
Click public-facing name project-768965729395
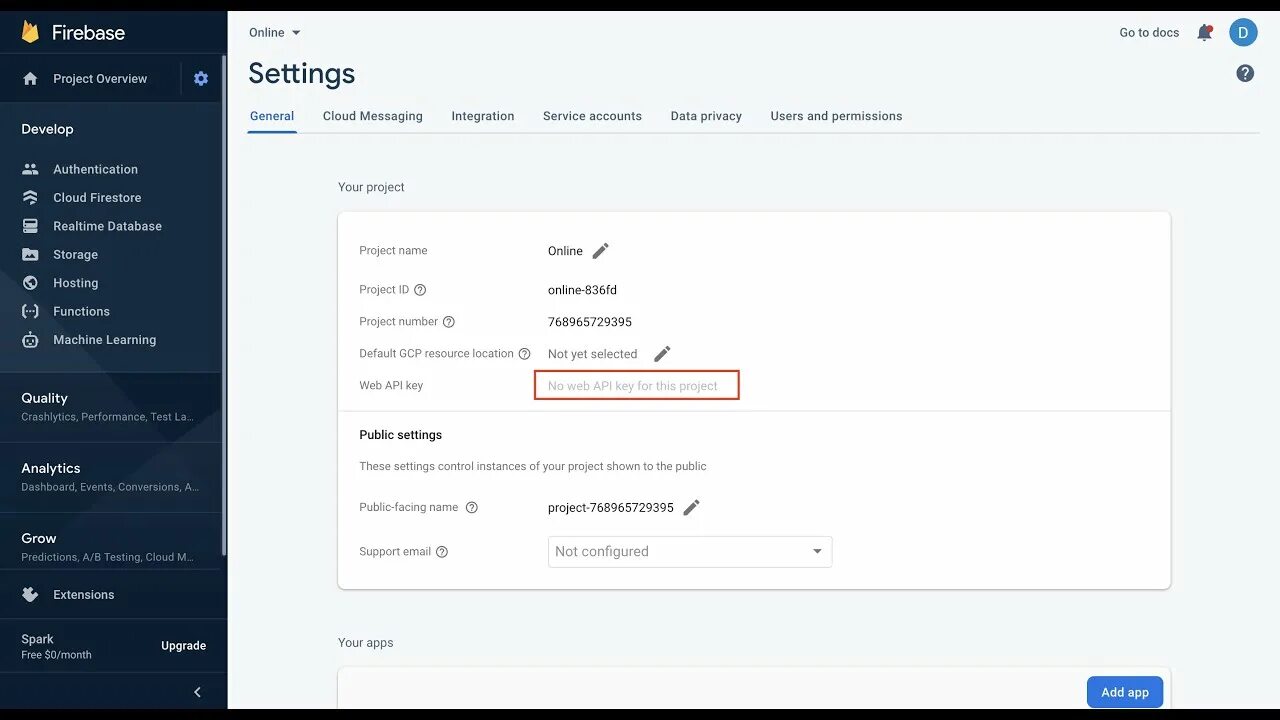[x=611, y=508]
